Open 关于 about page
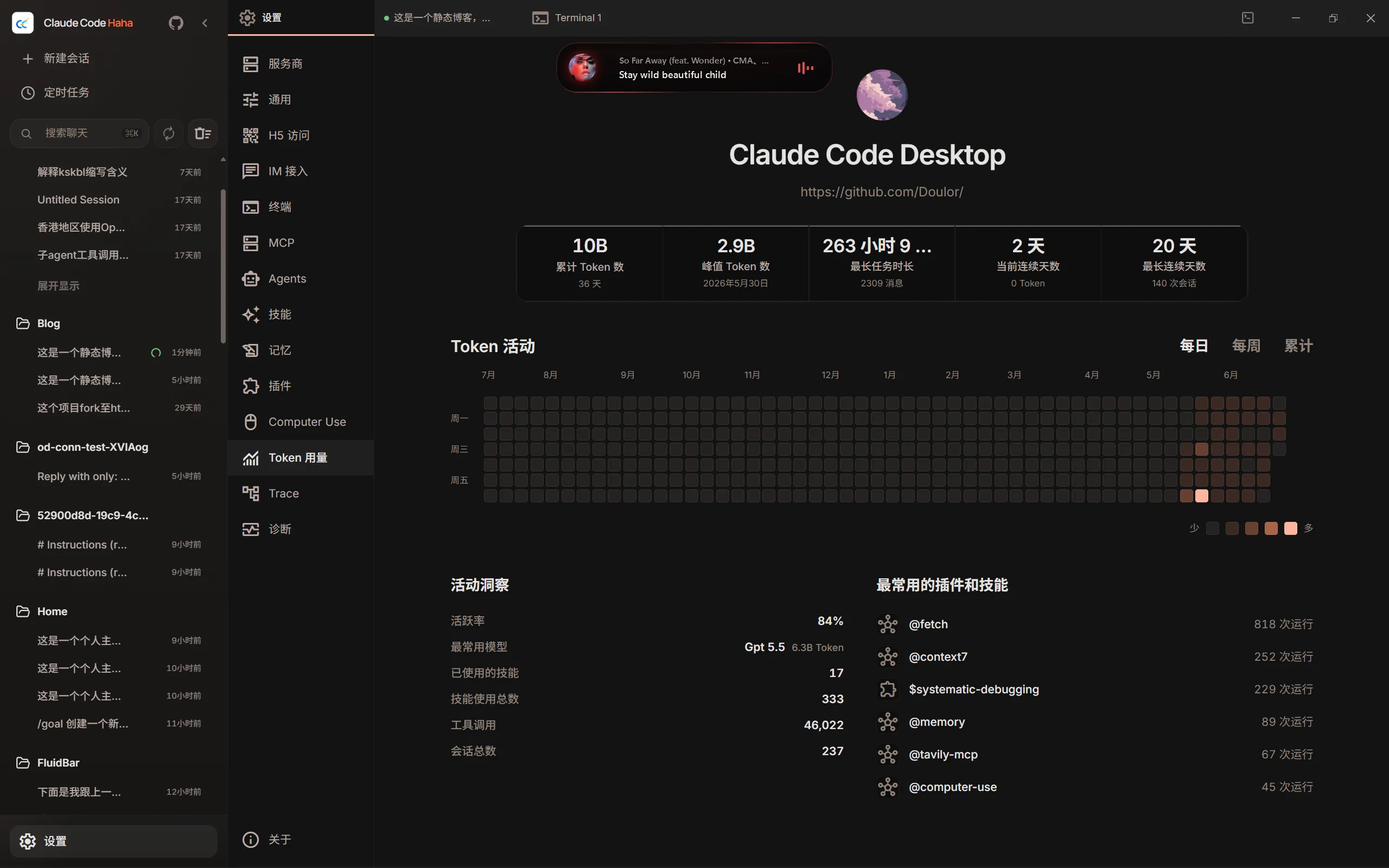Viewport: 1389px width, 868px height. point(301,839)
